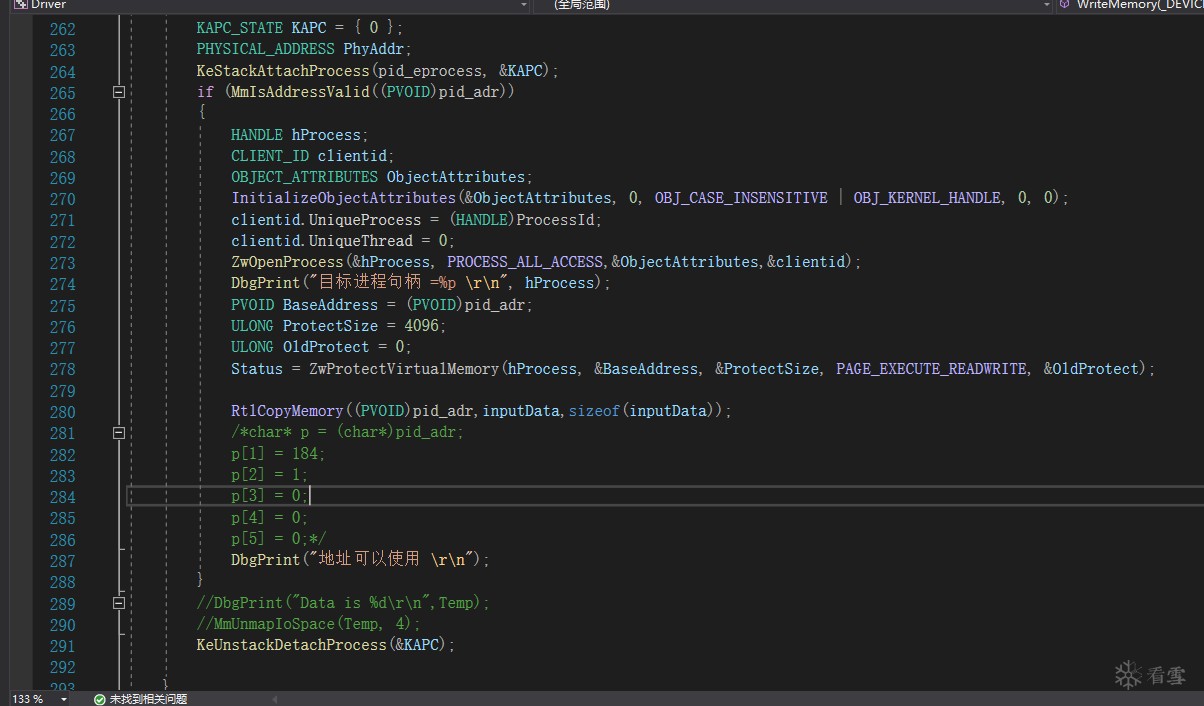Open the Driver project dropdown
This screenshot has height=706, width=1204.
click(x=524, y=5)
